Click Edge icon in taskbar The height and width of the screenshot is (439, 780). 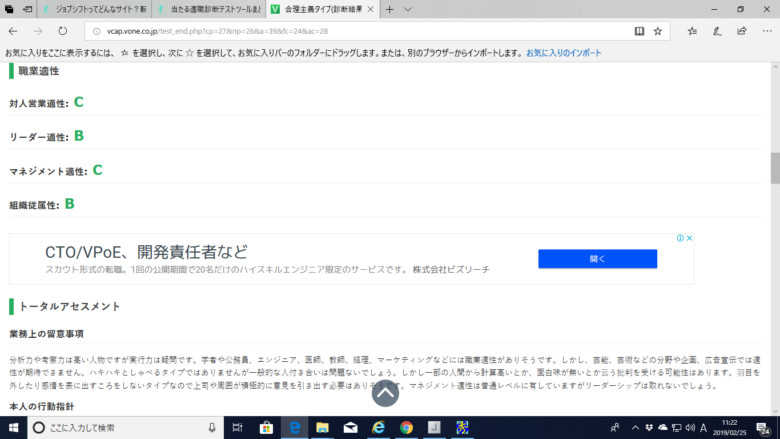[294, 428]
